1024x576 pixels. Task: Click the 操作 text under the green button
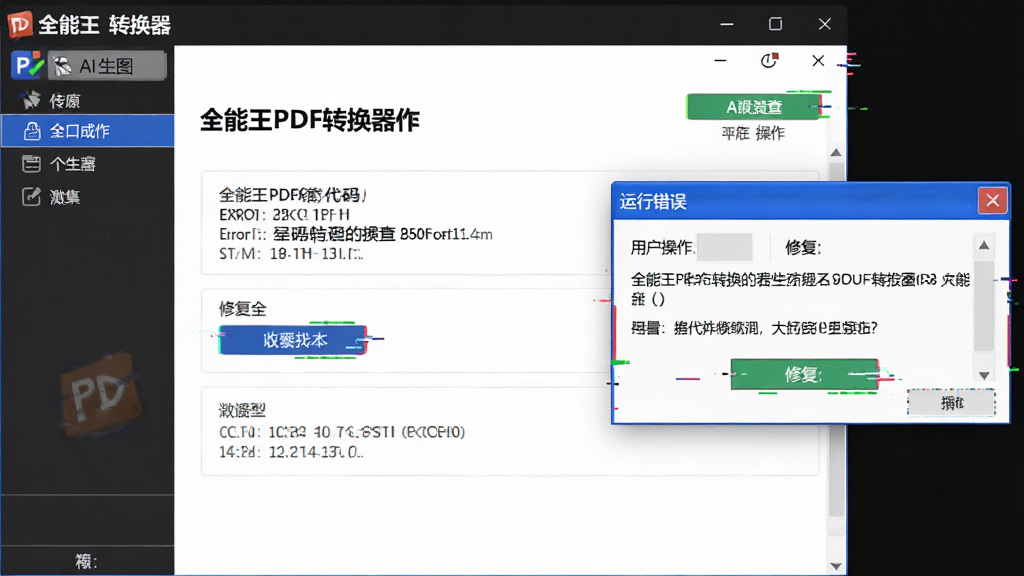770,134
